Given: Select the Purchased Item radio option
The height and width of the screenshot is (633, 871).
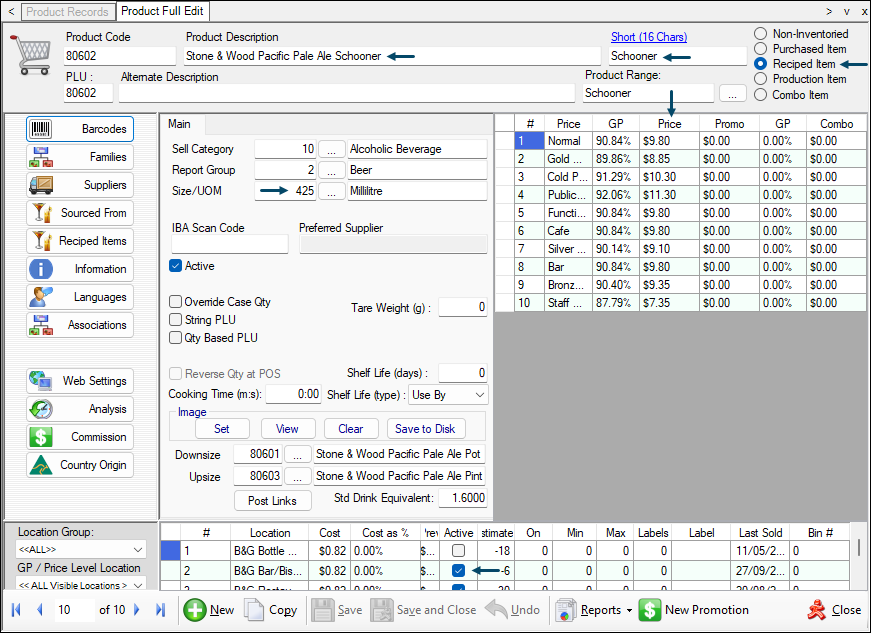Looking at the screenshot, I should [x=760, y=49].
